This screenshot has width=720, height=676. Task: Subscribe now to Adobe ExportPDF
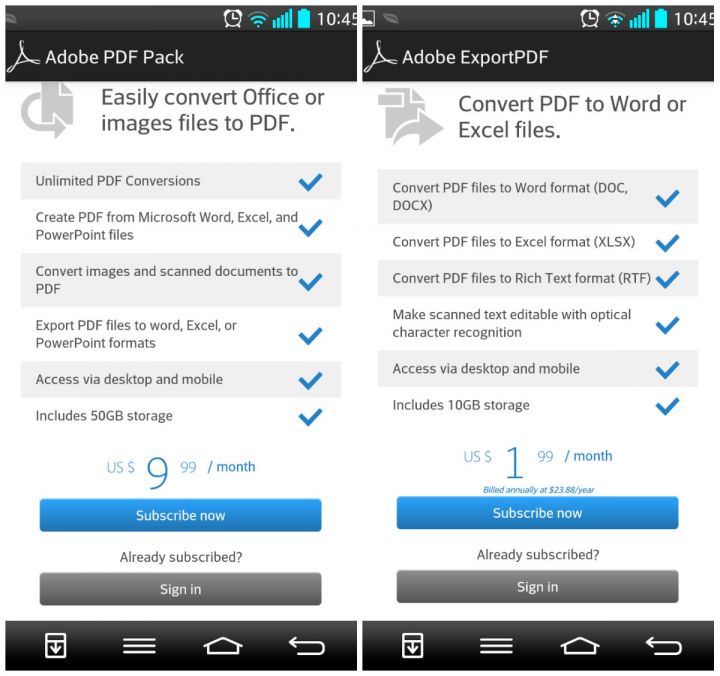(537, 513)
